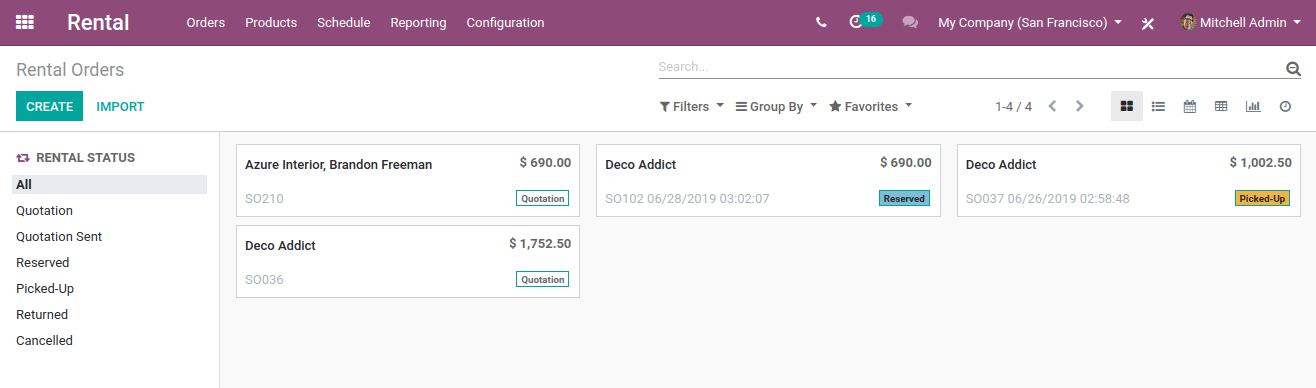
Task: Click the IMPORT button
Action: pos(120,106)
